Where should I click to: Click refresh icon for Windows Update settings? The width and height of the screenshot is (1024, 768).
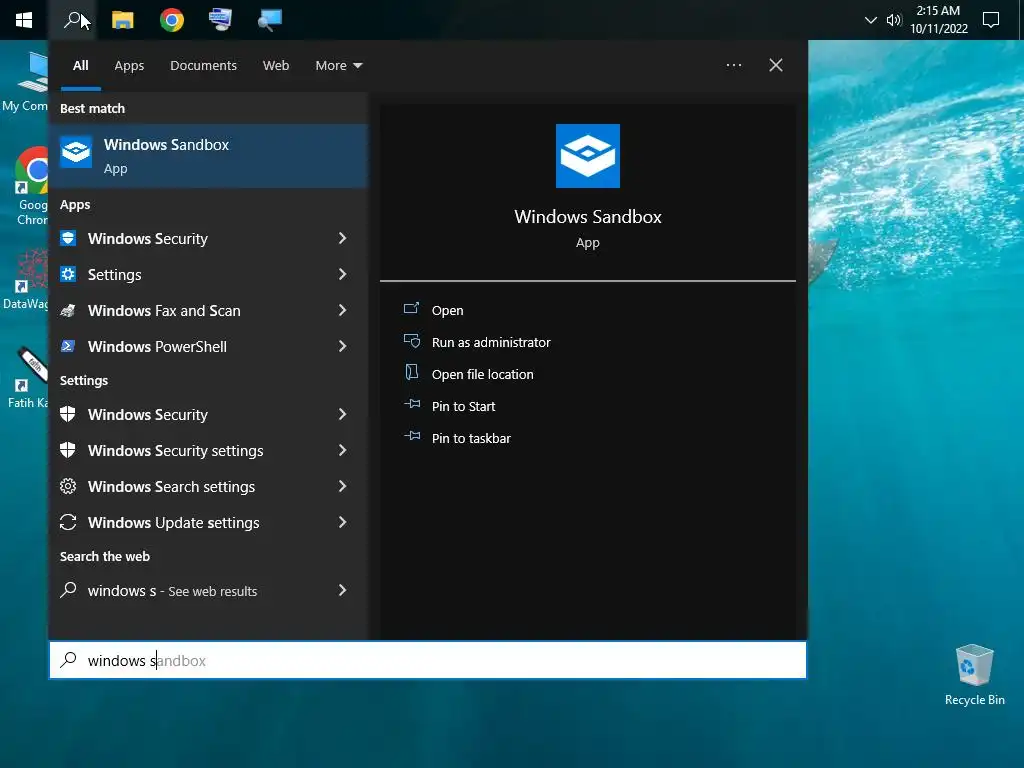coord(68,522)
